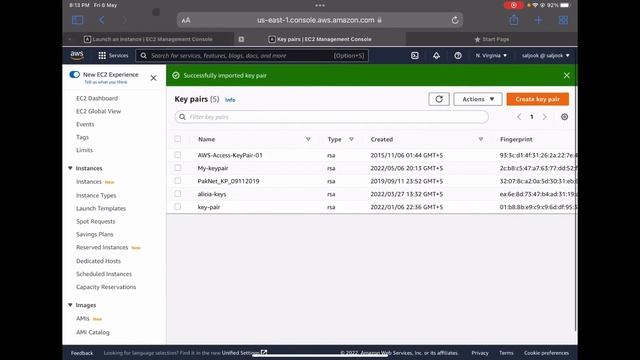Check the key-pair row
The image size is (640, 360).
(178, 207)
